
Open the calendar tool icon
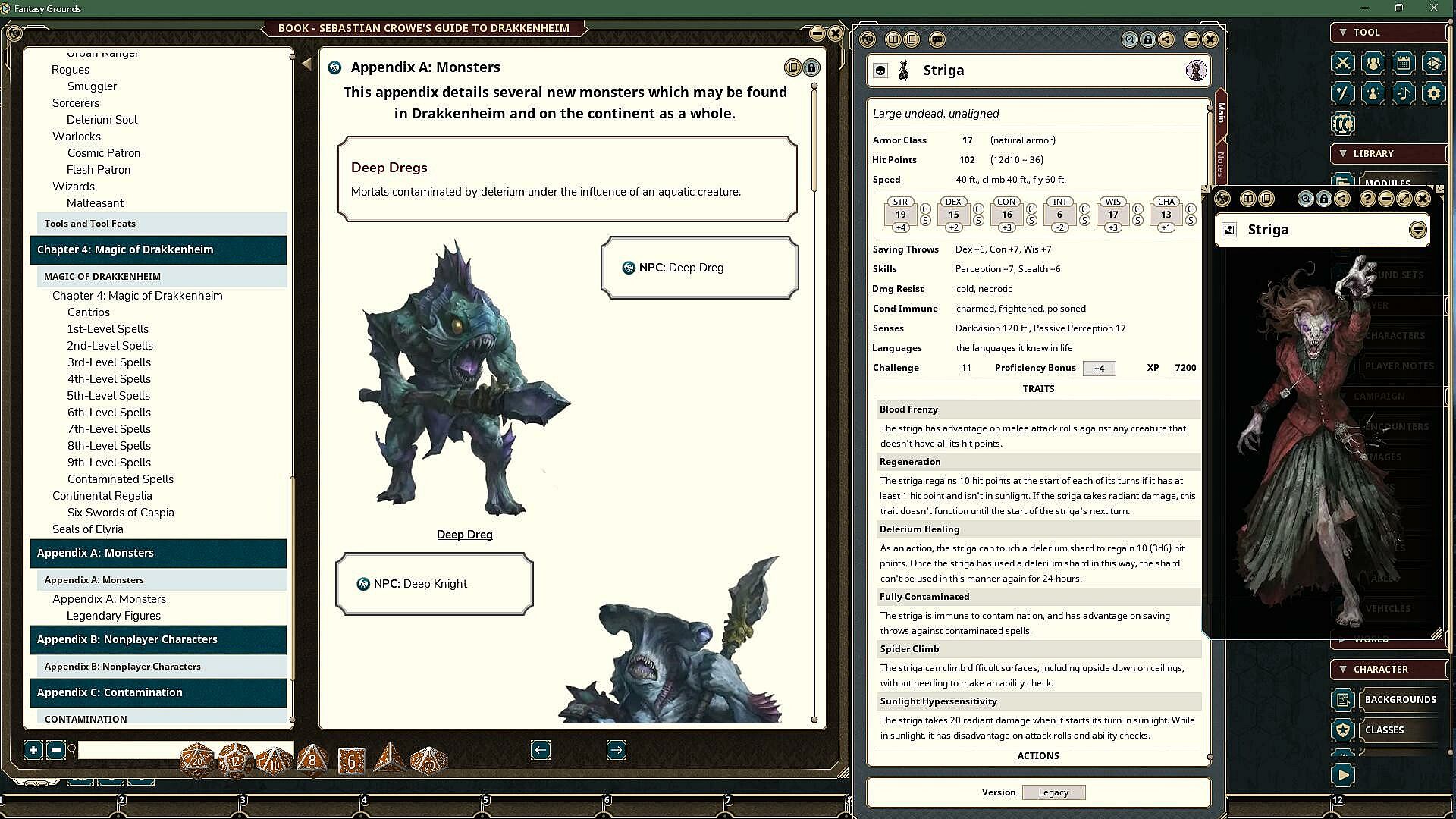[x=1403, y=63]
